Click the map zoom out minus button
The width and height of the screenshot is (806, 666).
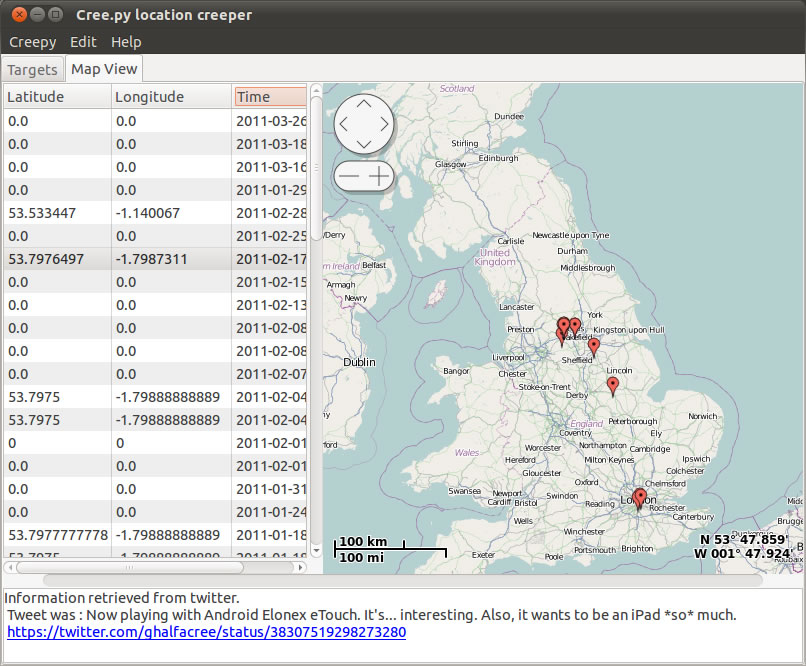click(349, 177)
